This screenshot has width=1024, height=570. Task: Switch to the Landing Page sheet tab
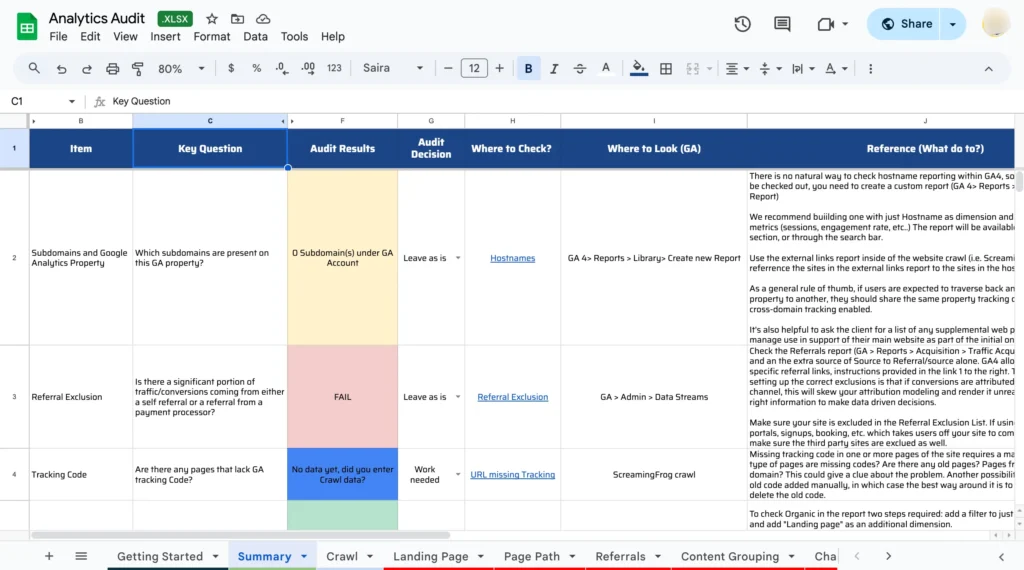(430, 556)
